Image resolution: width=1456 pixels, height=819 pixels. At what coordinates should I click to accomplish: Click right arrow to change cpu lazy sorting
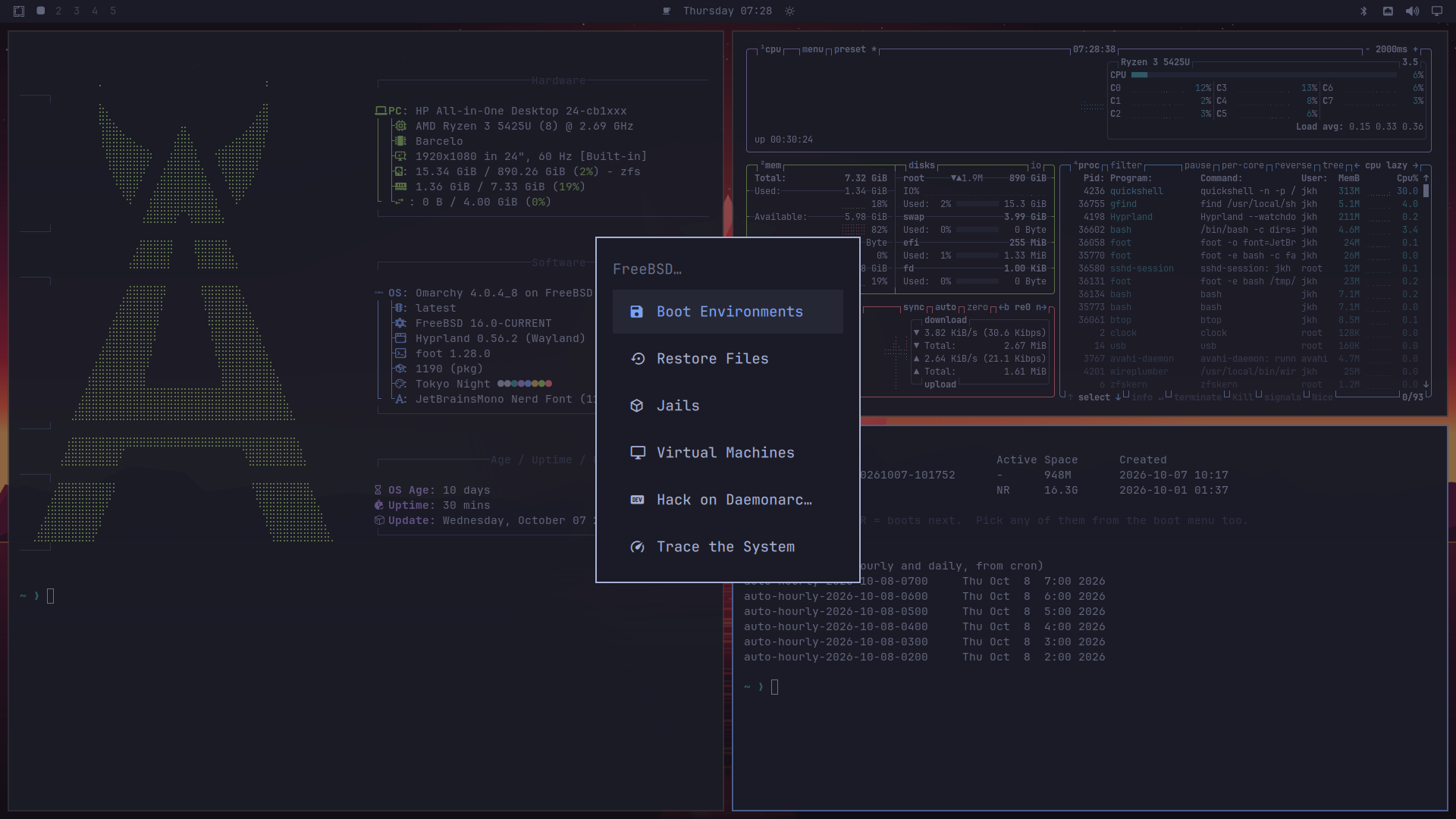click(1415, 165)
